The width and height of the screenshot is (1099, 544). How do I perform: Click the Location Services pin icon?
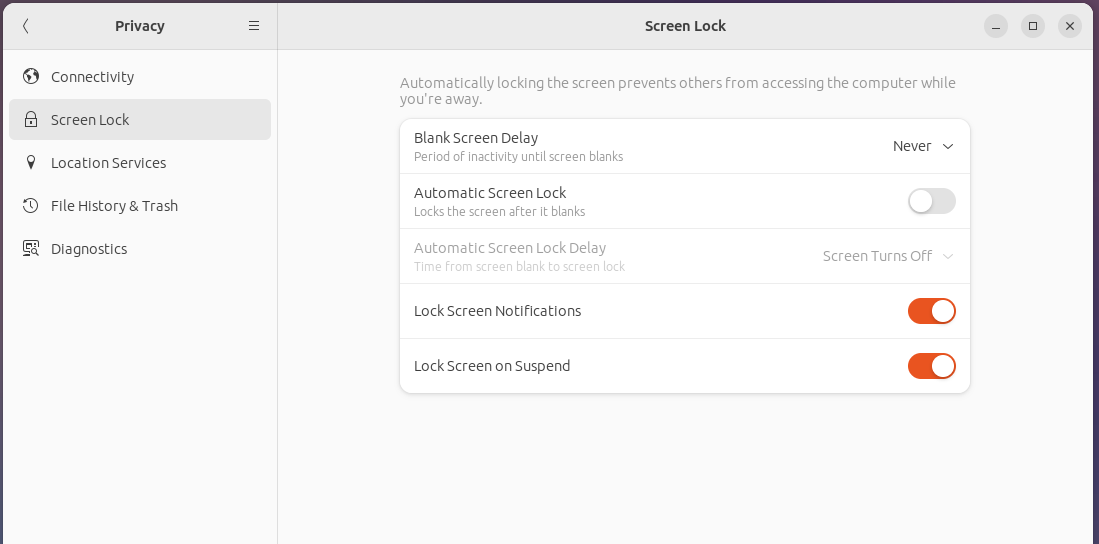[31, 163]
